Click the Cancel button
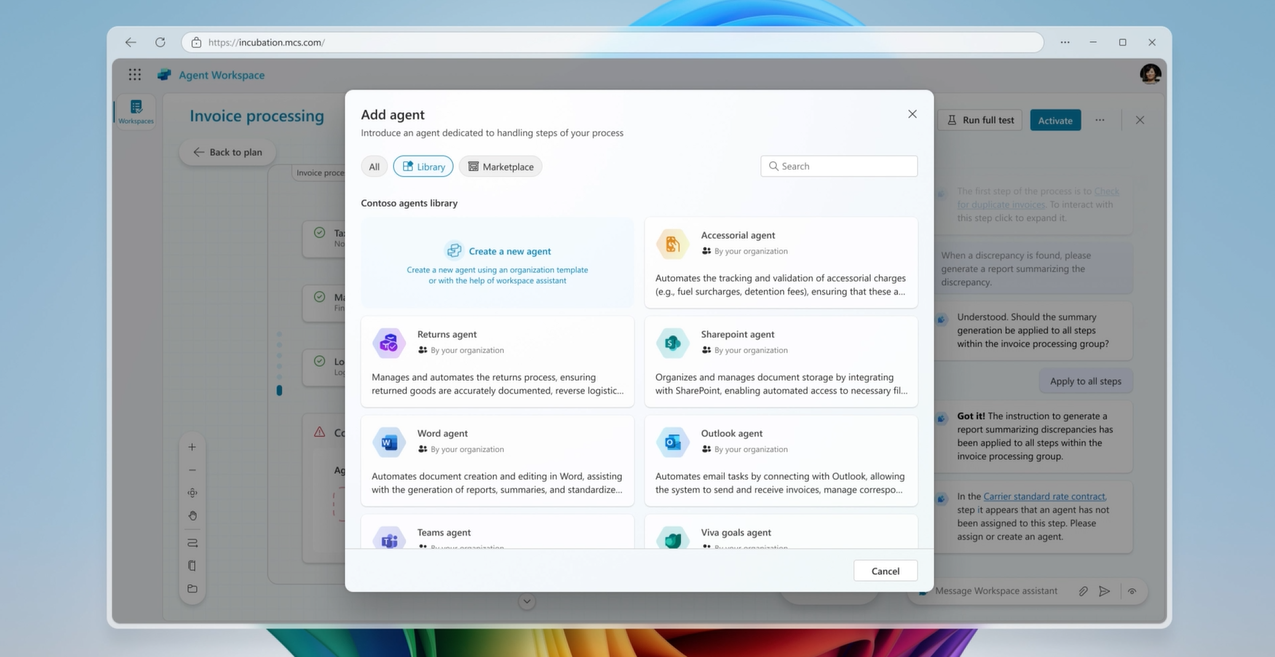The width and height of the screenshot is (1275, 657). 885,571
